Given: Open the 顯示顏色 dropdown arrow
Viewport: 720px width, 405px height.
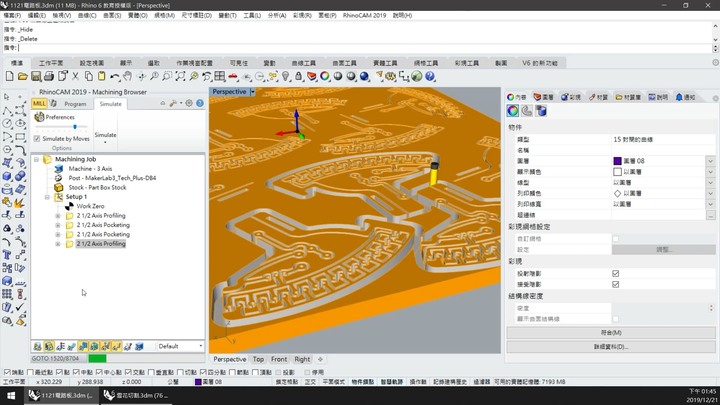Looking at the screenshot, I should (x=710, y=172).
